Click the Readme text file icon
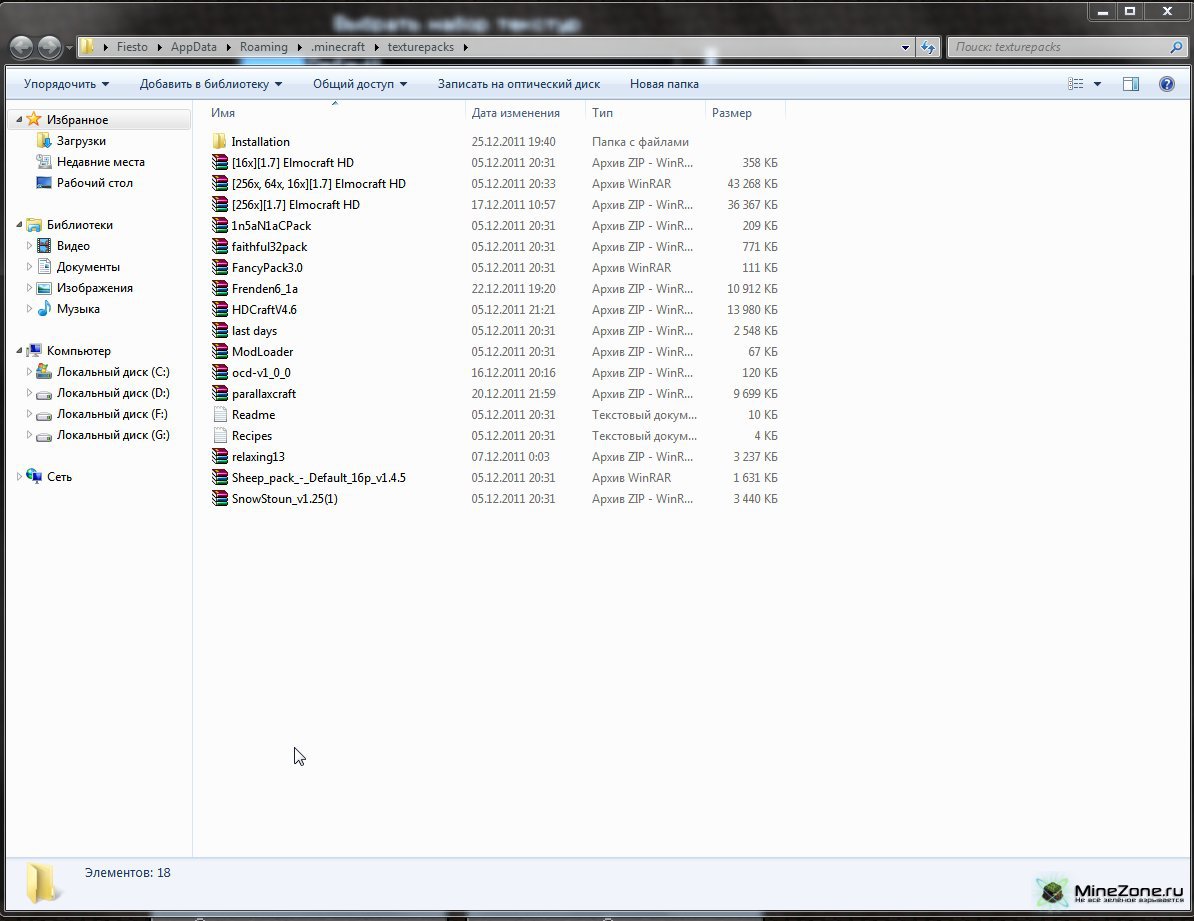 (x=220, y=415)
